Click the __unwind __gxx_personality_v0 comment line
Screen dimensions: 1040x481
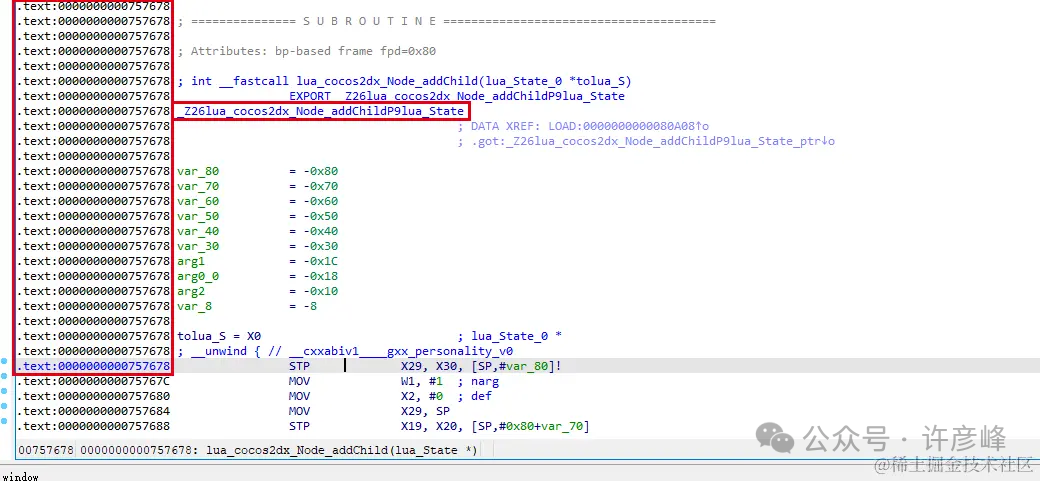(x=345, y=351)
